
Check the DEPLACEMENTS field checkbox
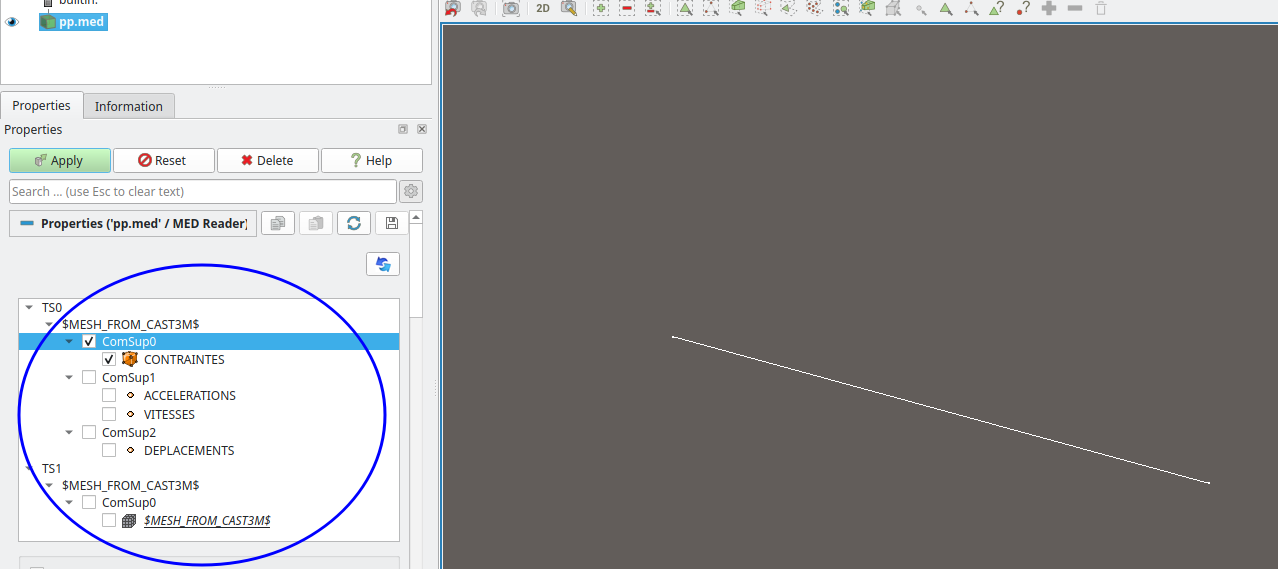109,450
